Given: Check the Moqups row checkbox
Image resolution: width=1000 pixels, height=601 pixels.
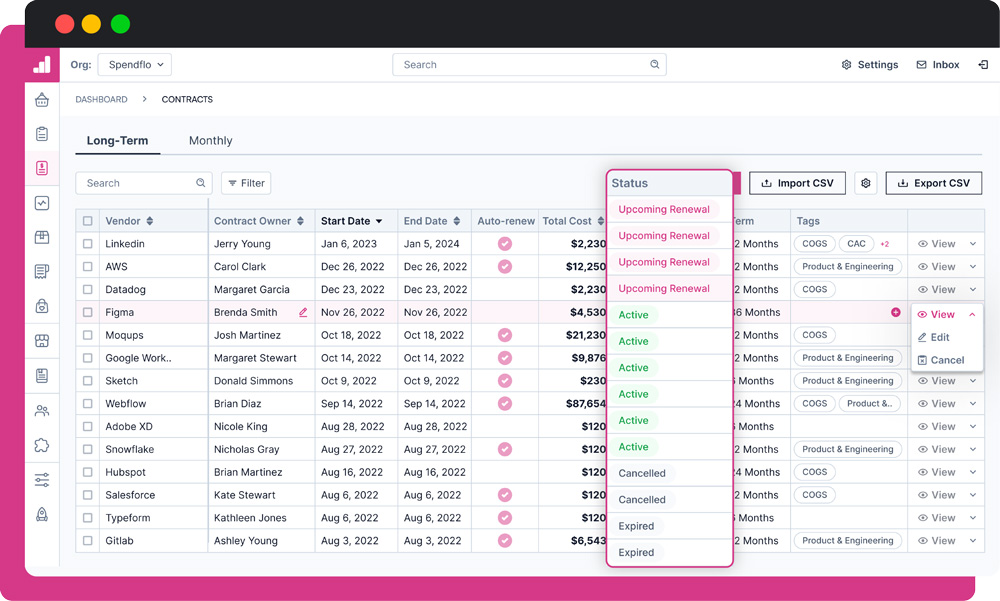Looking at the screenshot, I should coord(87,335).
